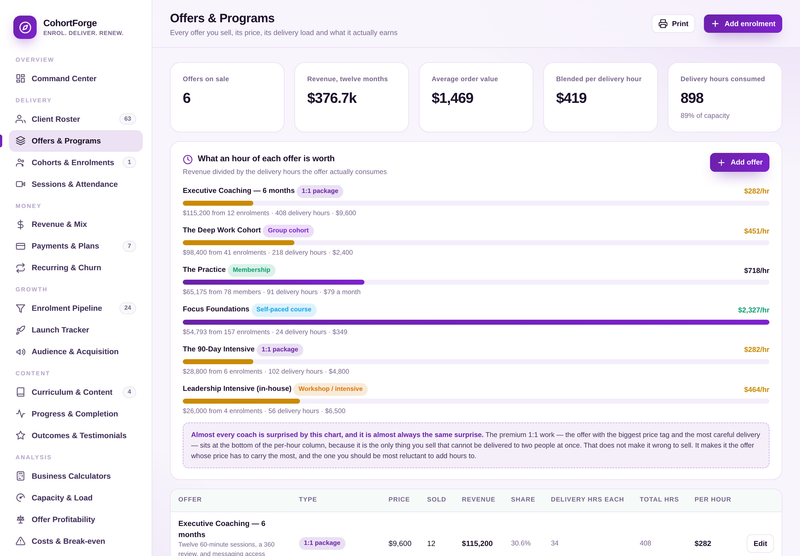Image resolution: width=800 pixels, height=556 pixels.
Task: Click the Costs & Break-even warning icon
Action: [20, 541]
